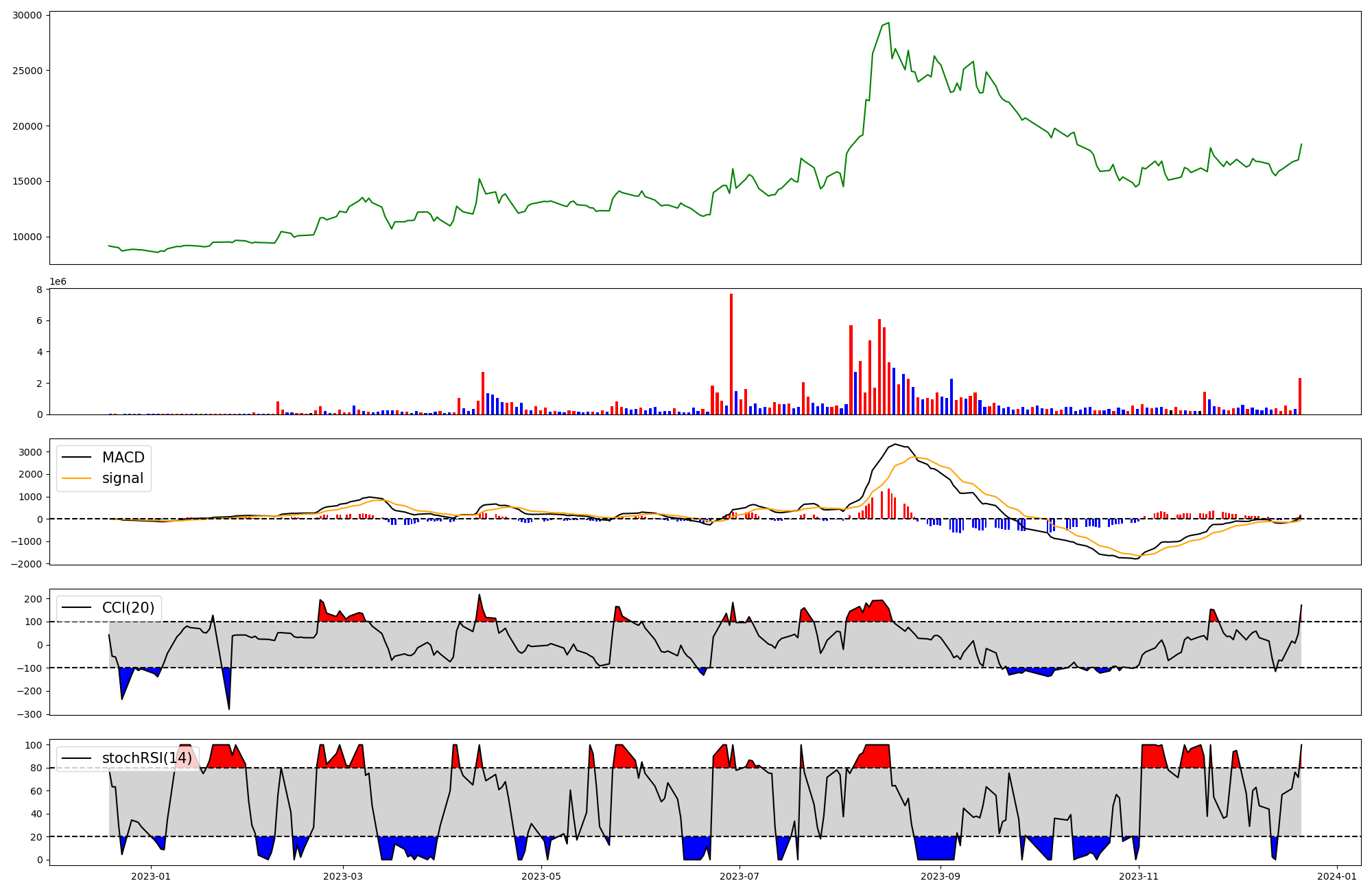Click the 2023-03 x-axis date label

coord(342,876)
